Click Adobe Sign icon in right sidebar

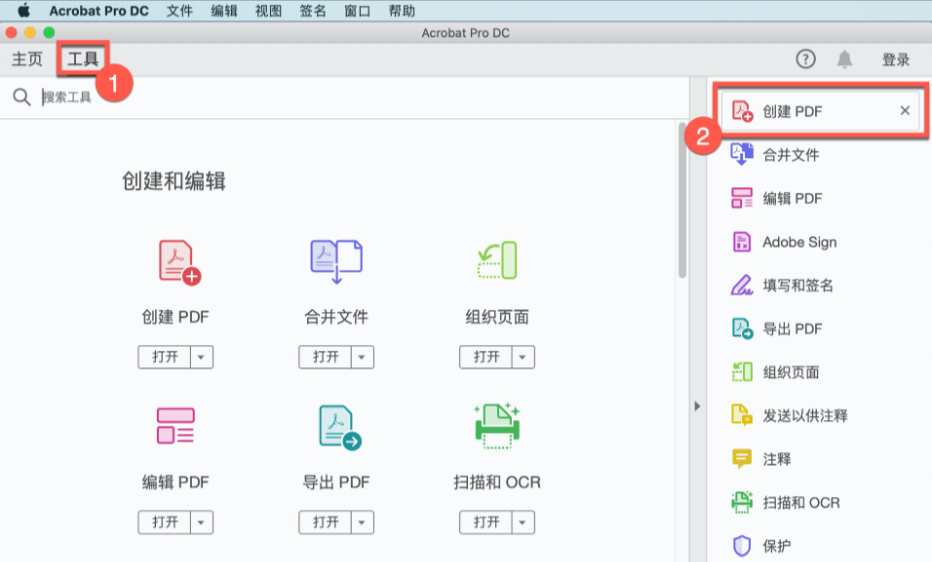click(x=742, y=242)
